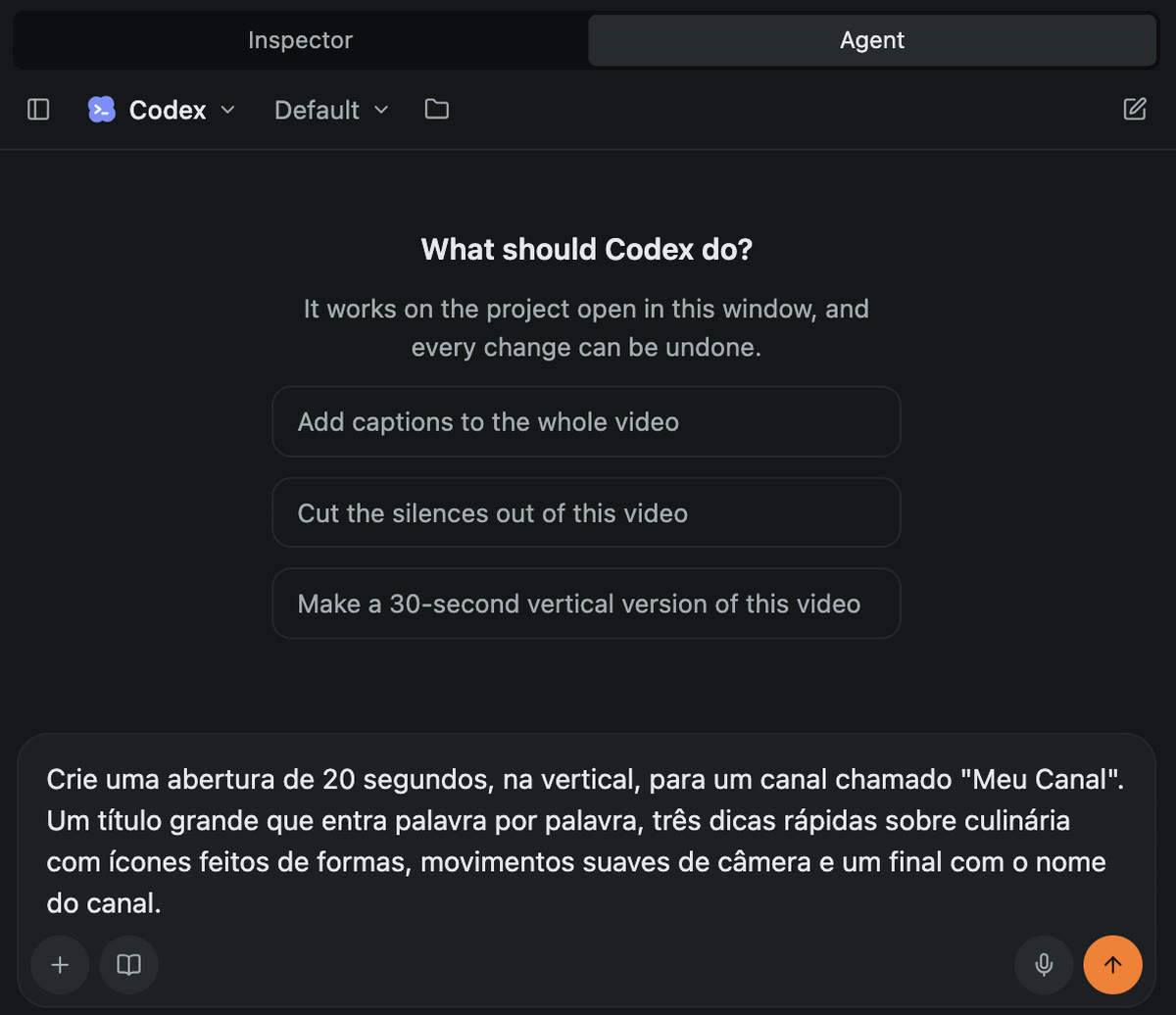Send the prompt with orange arrow button
The image size is (1176, 1015).
coord(1112,965)
